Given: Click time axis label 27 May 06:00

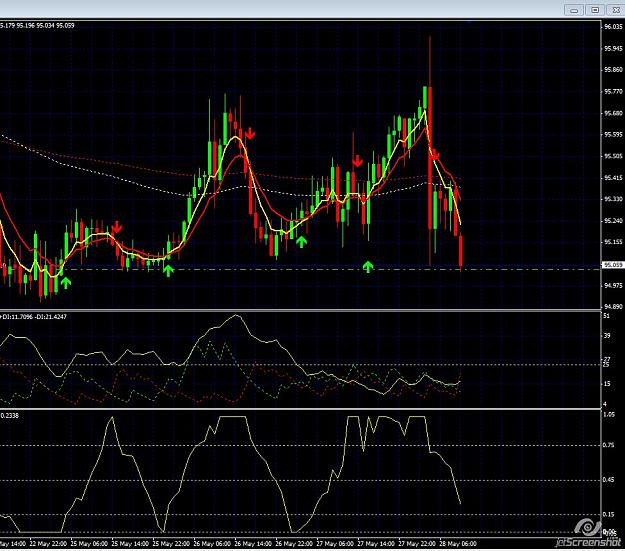Looking at the screenshot, I should 335,544.
